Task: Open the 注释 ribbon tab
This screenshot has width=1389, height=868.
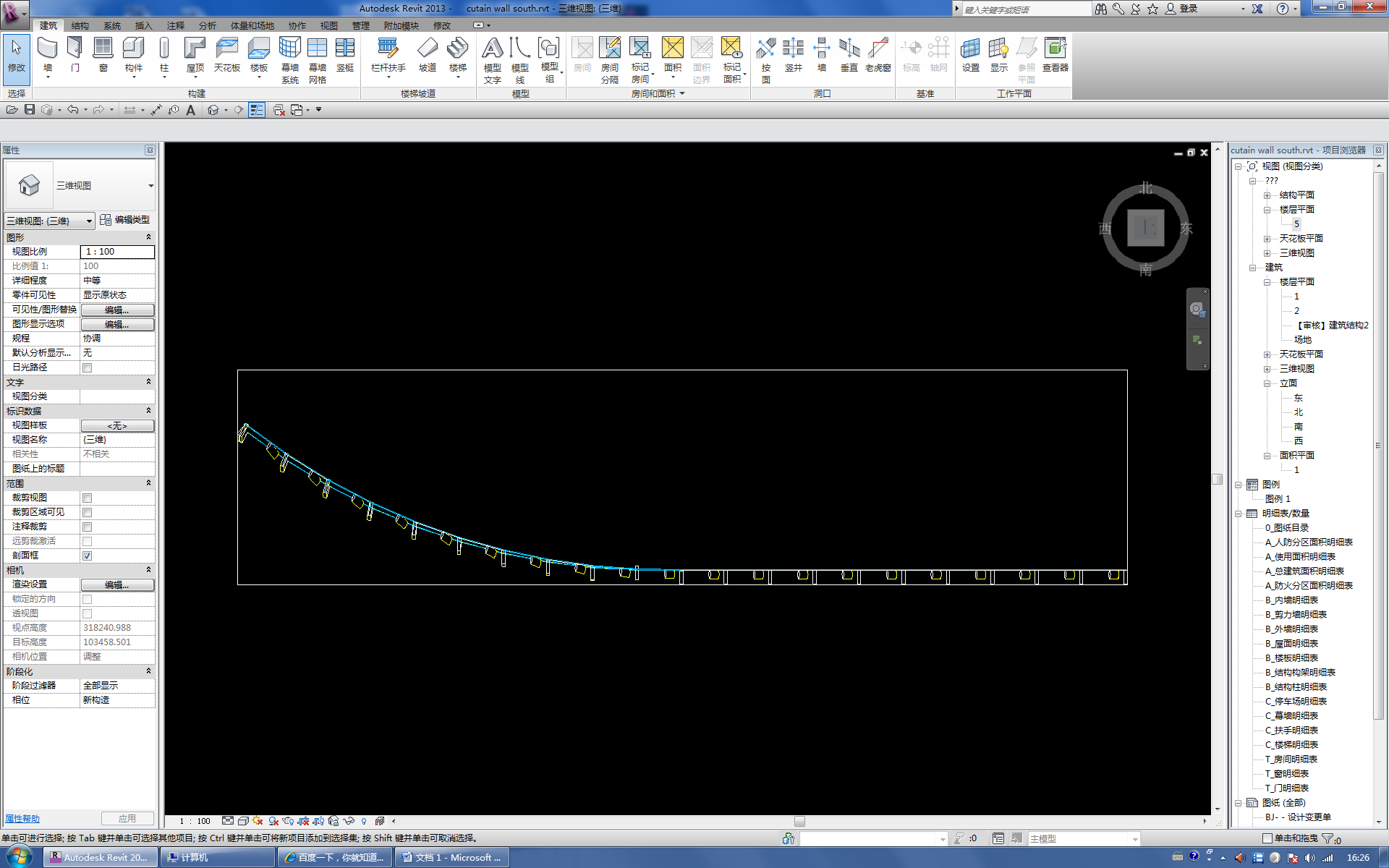Action: [x=175, y=25]
